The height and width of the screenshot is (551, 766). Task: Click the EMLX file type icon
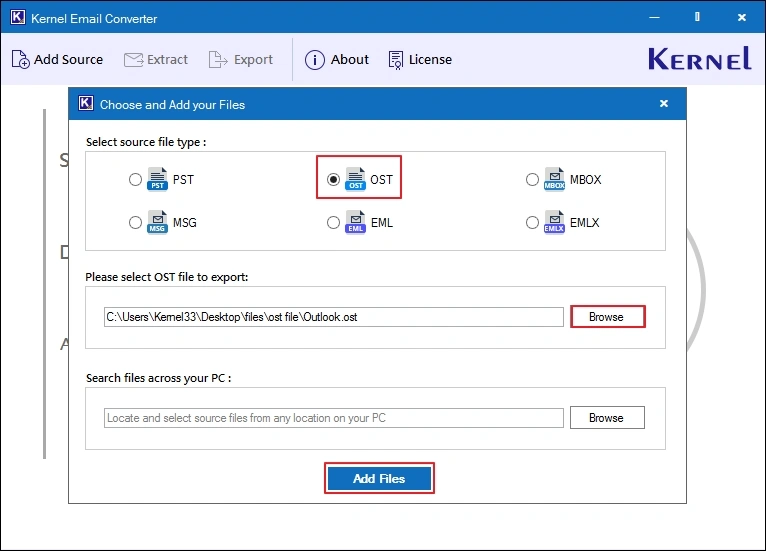point(554,222)
